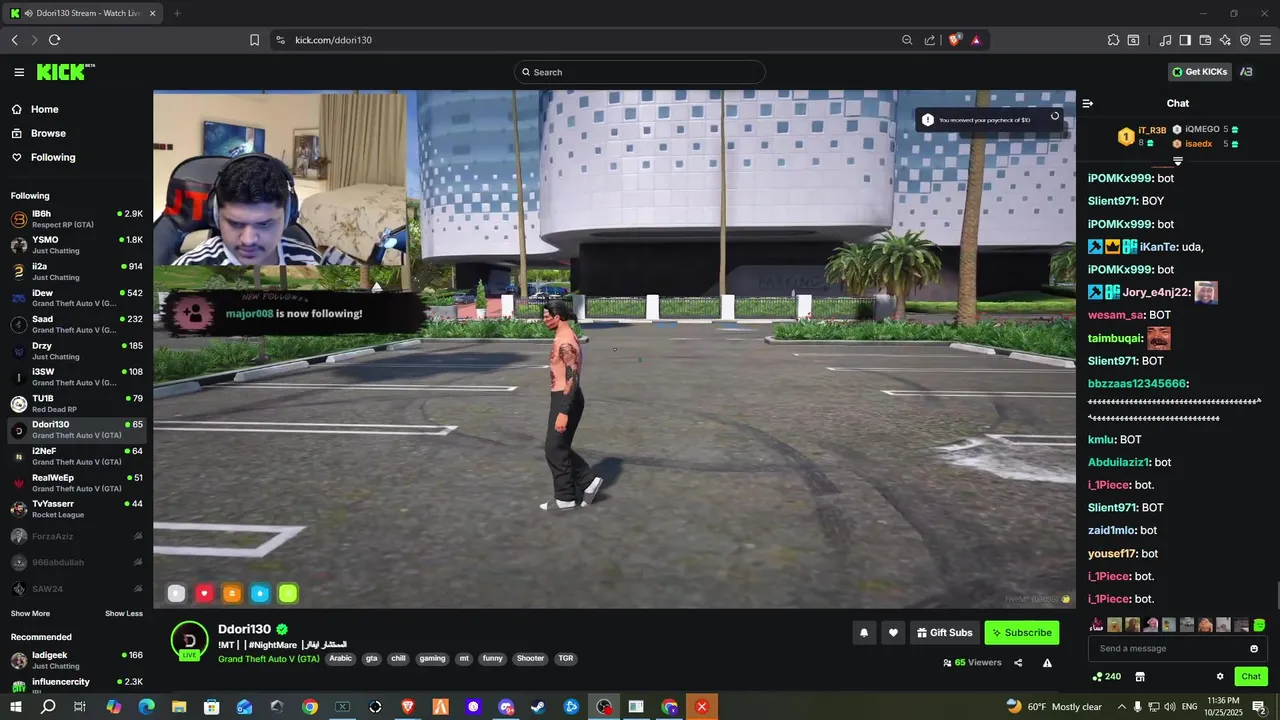Open Saad channel in Following list
The height and width of the screenshot is (720, 1280).
pos(76,324)
